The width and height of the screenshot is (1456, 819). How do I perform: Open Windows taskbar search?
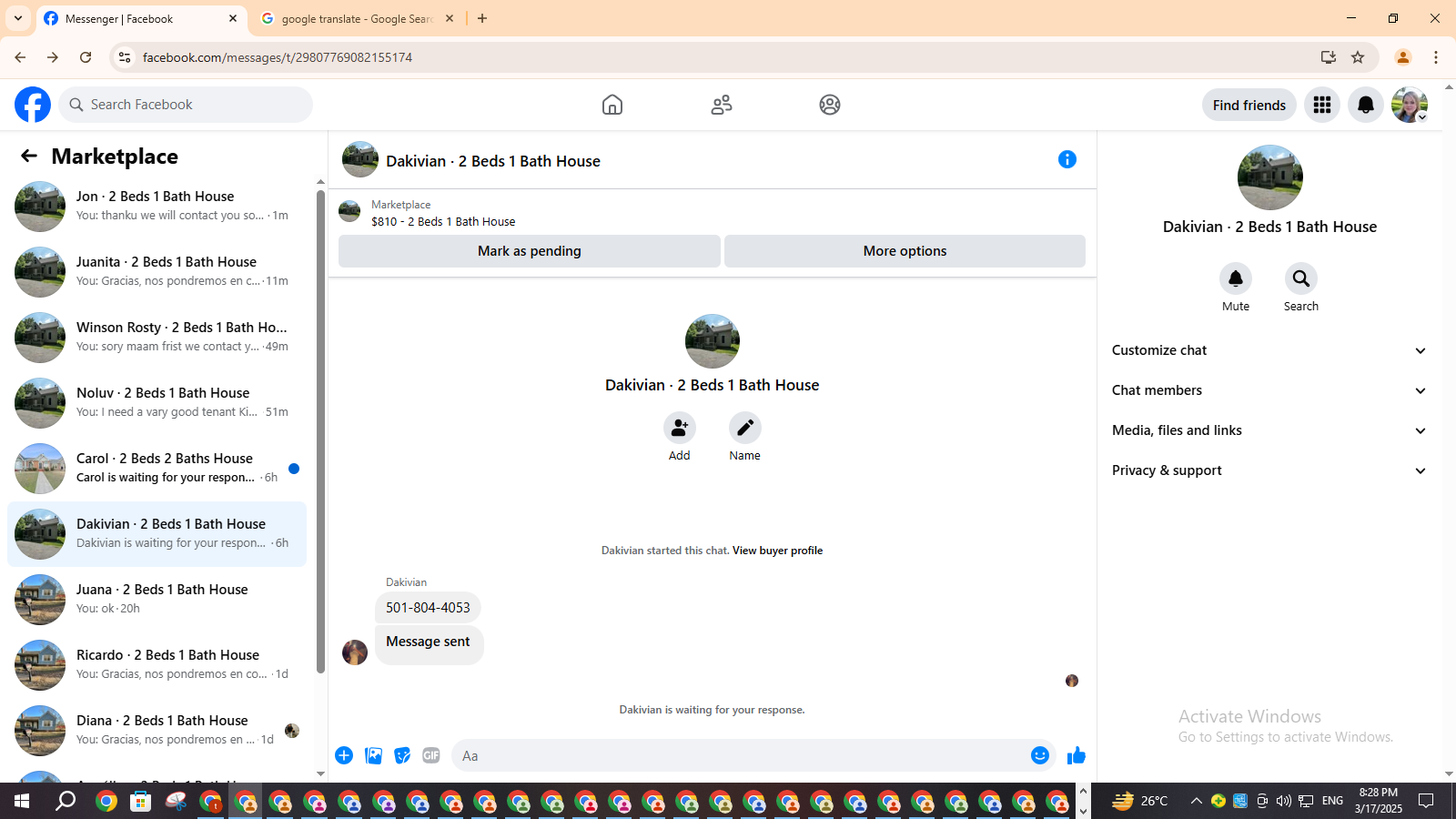(x=66, y=801)
